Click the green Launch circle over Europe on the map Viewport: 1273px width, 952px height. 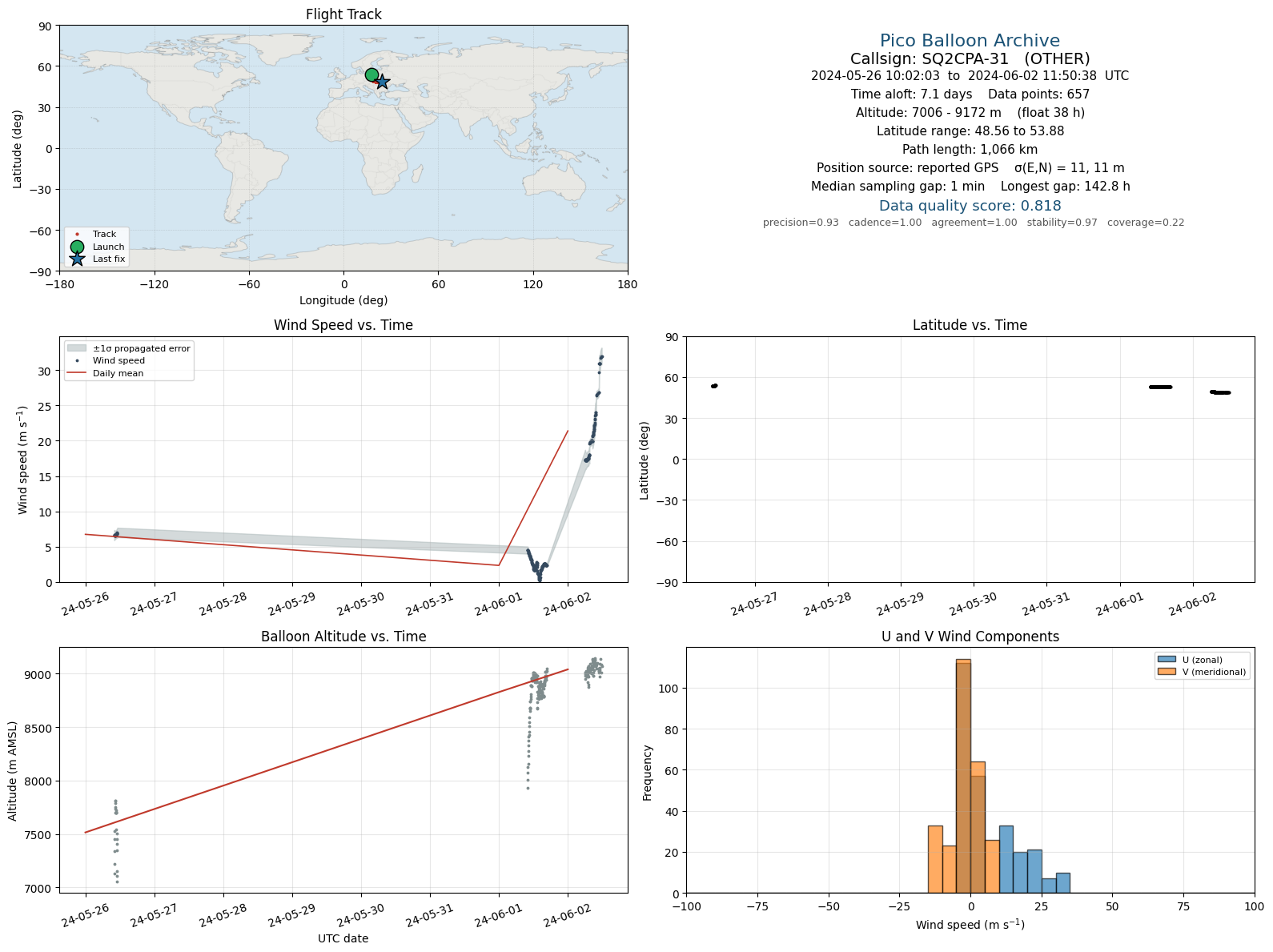pyautogui.click(x=371, y=74)
